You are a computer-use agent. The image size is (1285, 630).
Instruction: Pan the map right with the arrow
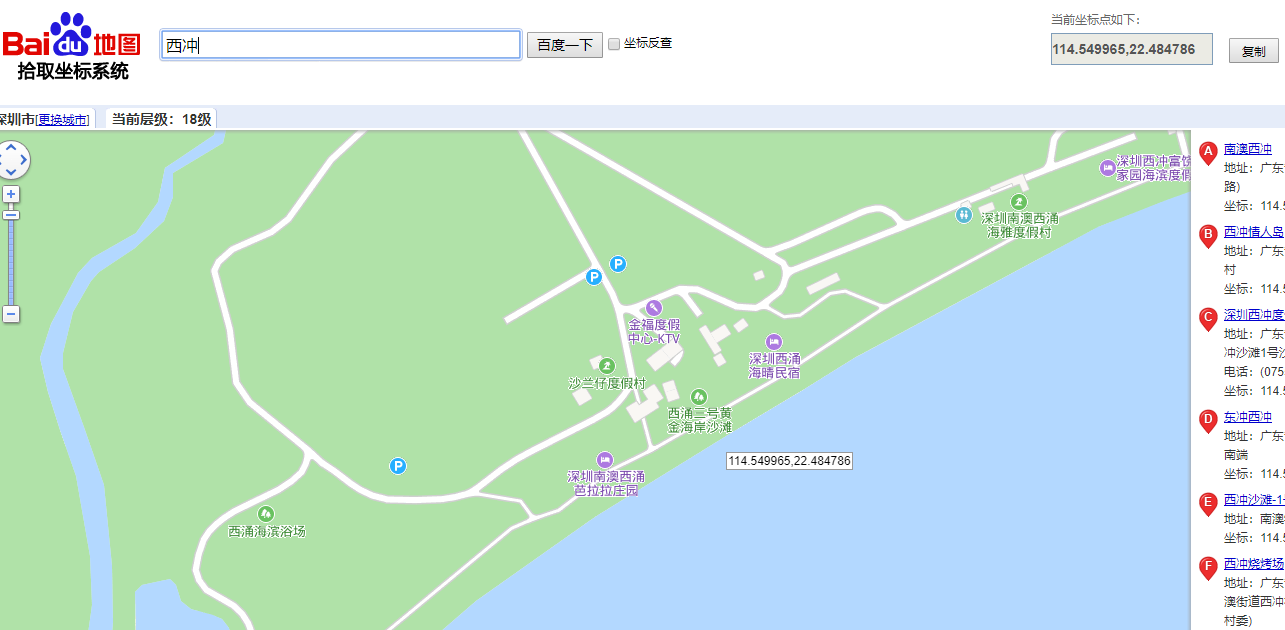(x=25, y=160)
